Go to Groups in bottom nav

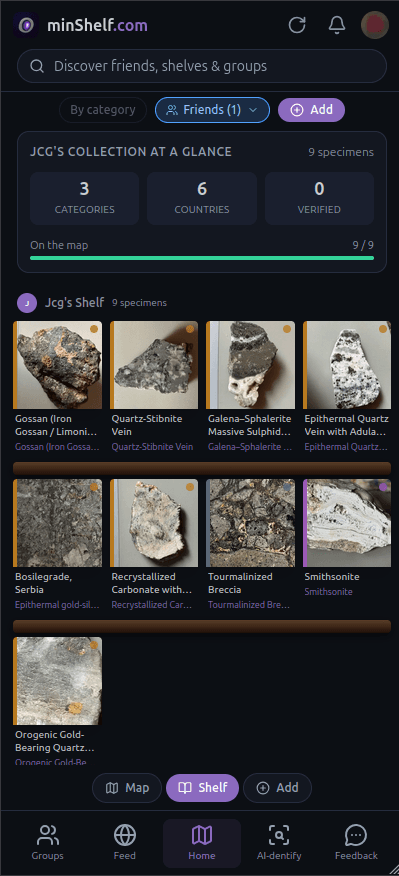point(48,844)
